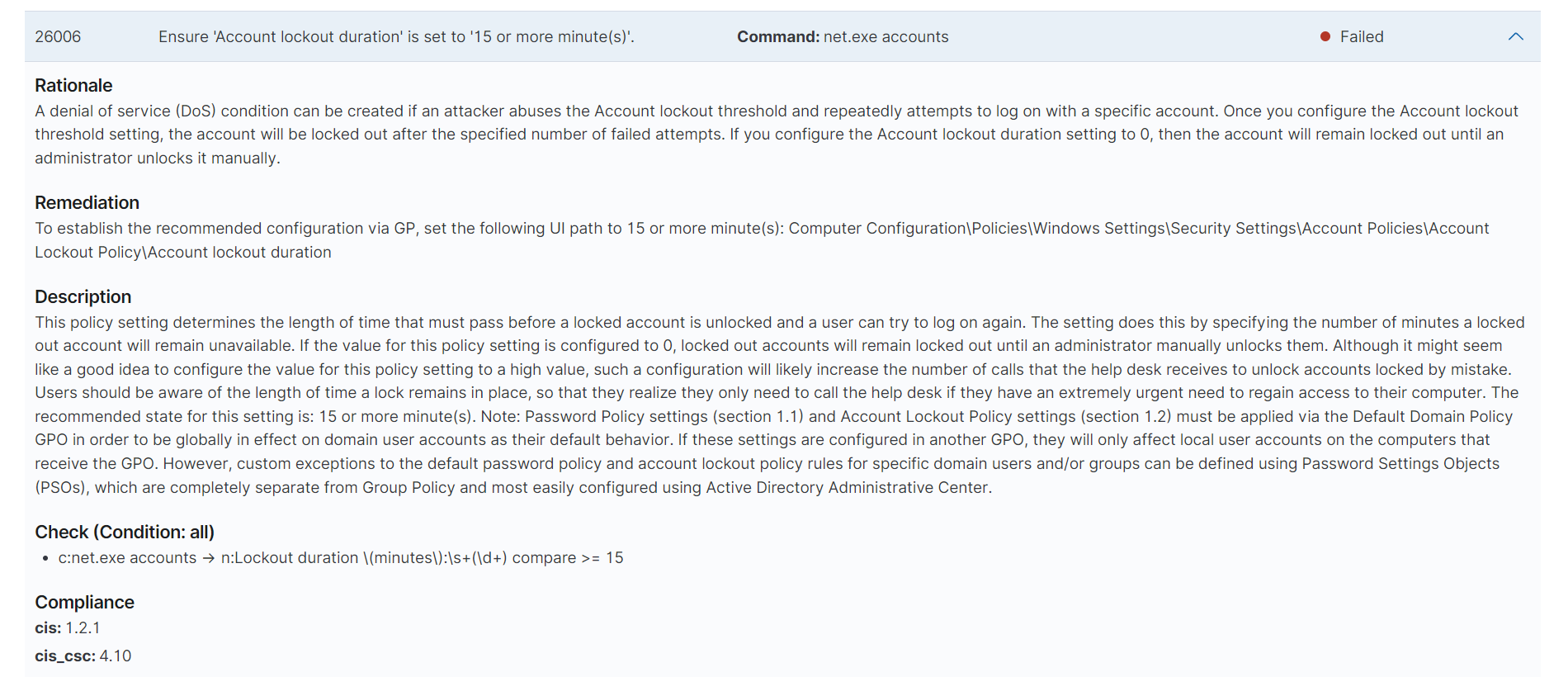Click the Check (Condition: all) heading

(x=125, y=532)
